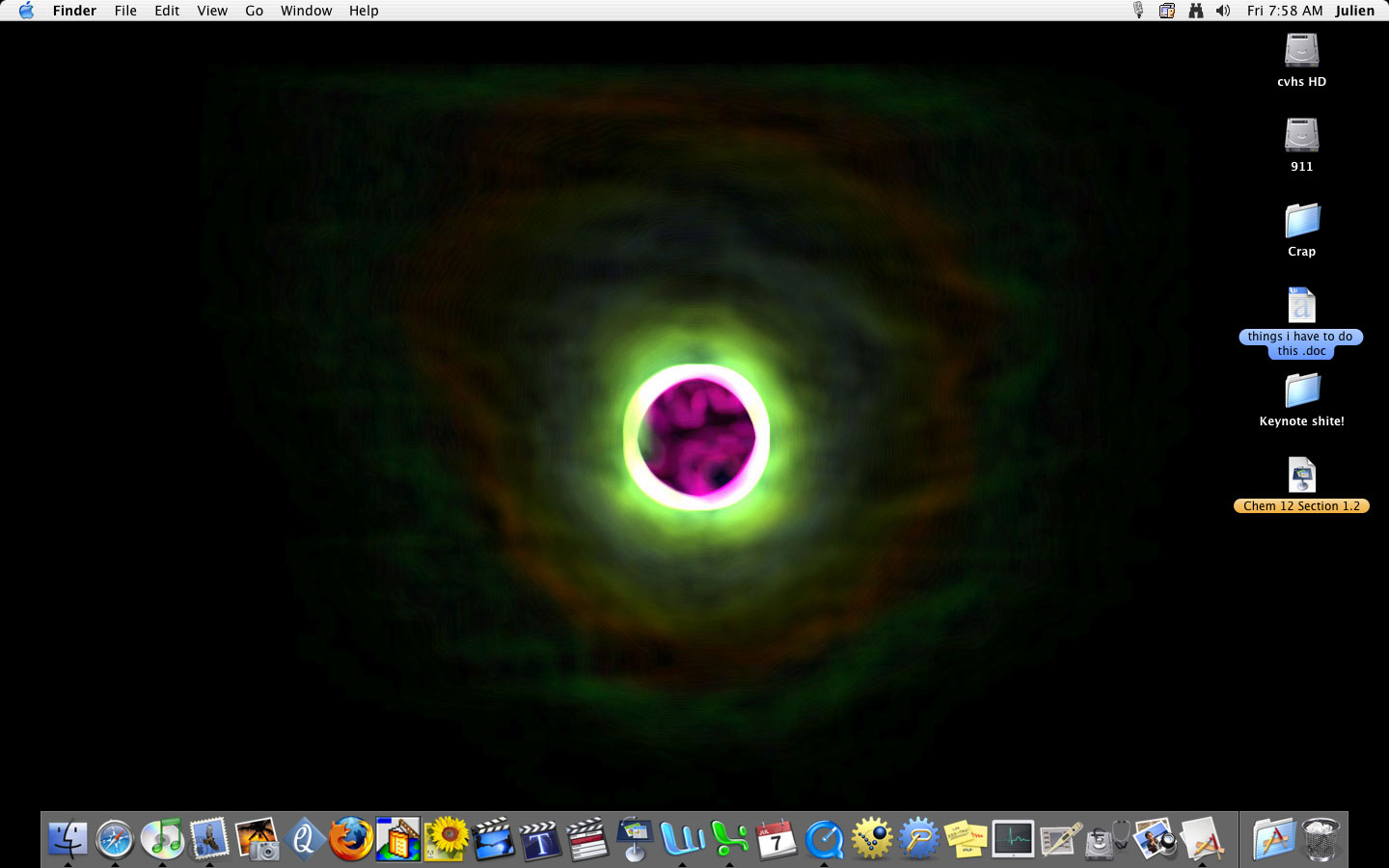Click the binoculars icon in menu bar
Image resolution: width=1389 pixels, height=868 pixels.
point(1196,11)
